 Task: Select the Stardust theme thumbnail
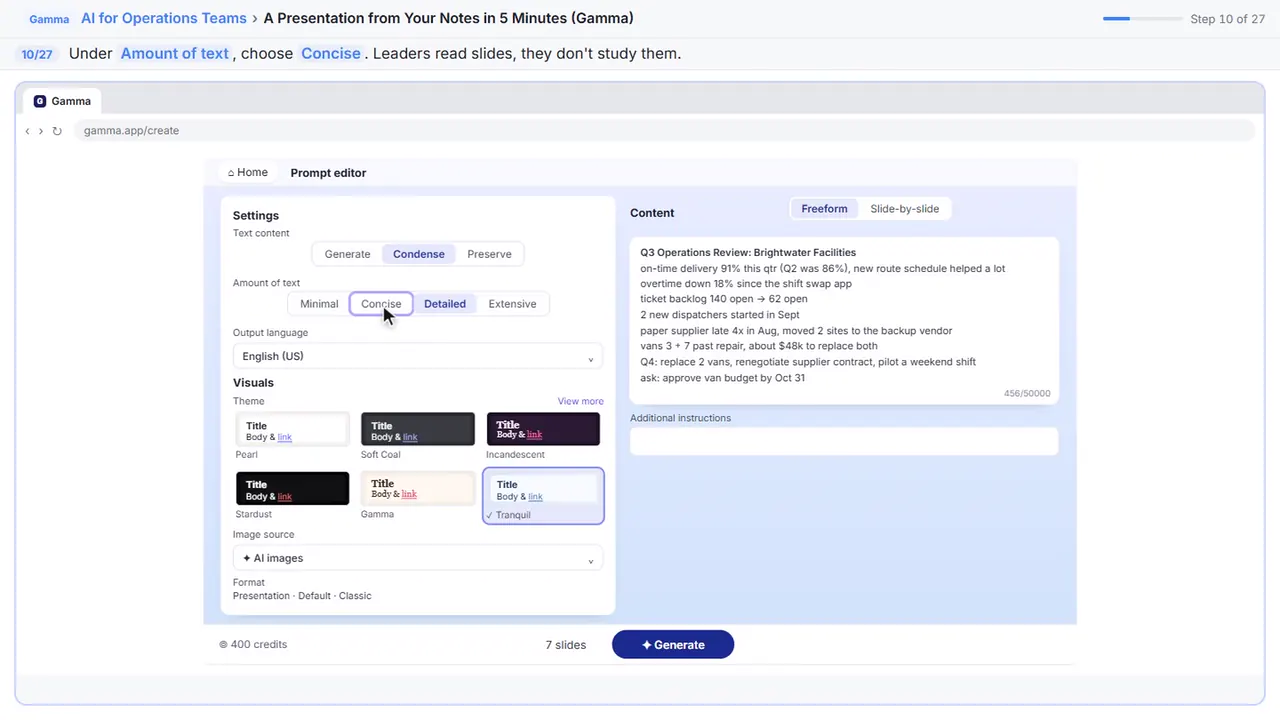tap(292, 489)
